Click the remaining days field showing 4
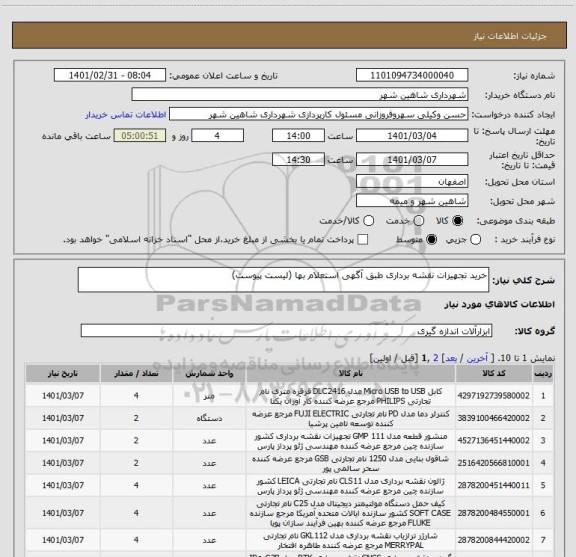The height and width of the screenshot is (557, 576). pyautogui.click(x=217, y=136)
